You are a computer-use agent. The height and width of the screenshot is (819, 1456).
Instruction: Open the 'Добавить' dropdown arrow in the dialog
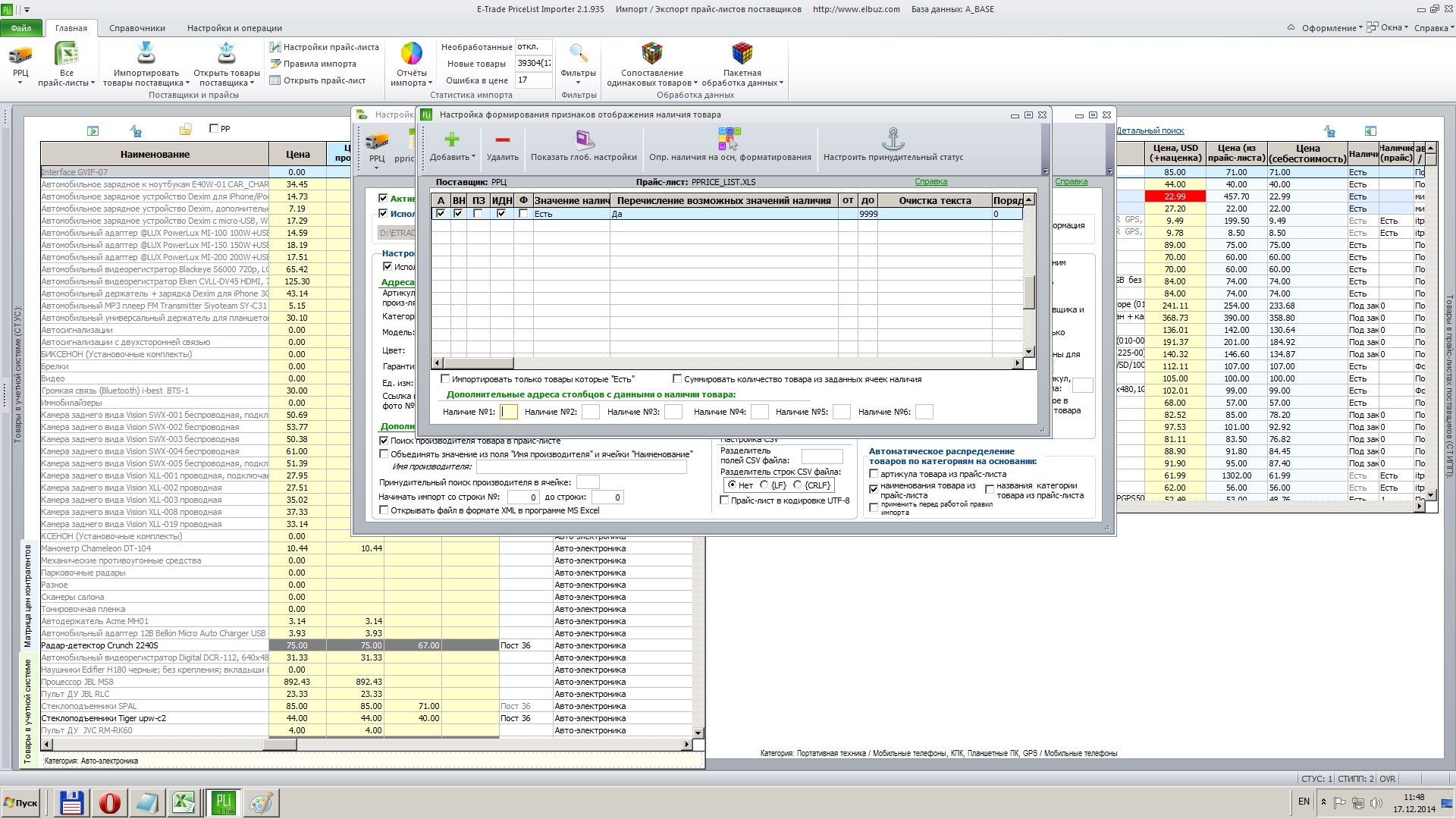473,157
